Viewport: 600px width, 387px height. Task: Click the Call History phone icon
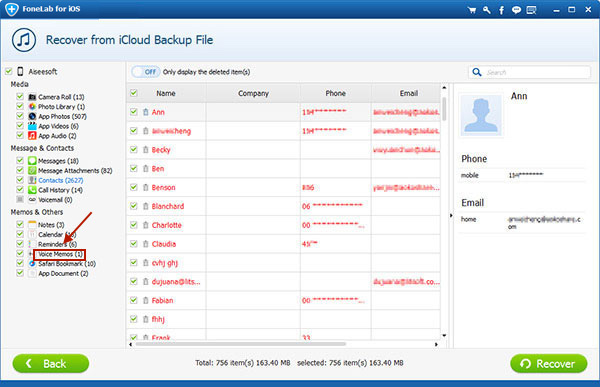pos(32,190)
